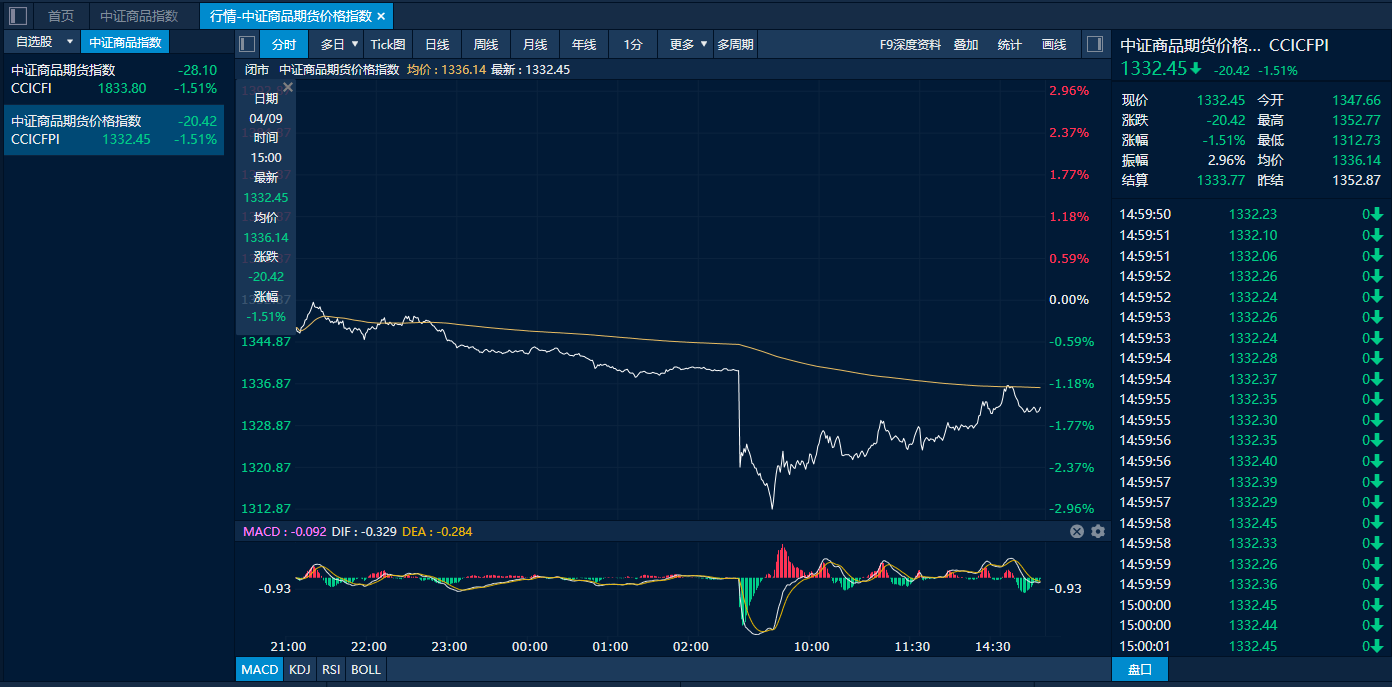Open the 首页 tab
This screenshot has width=1392, height=687.
[x=61, y=16]
